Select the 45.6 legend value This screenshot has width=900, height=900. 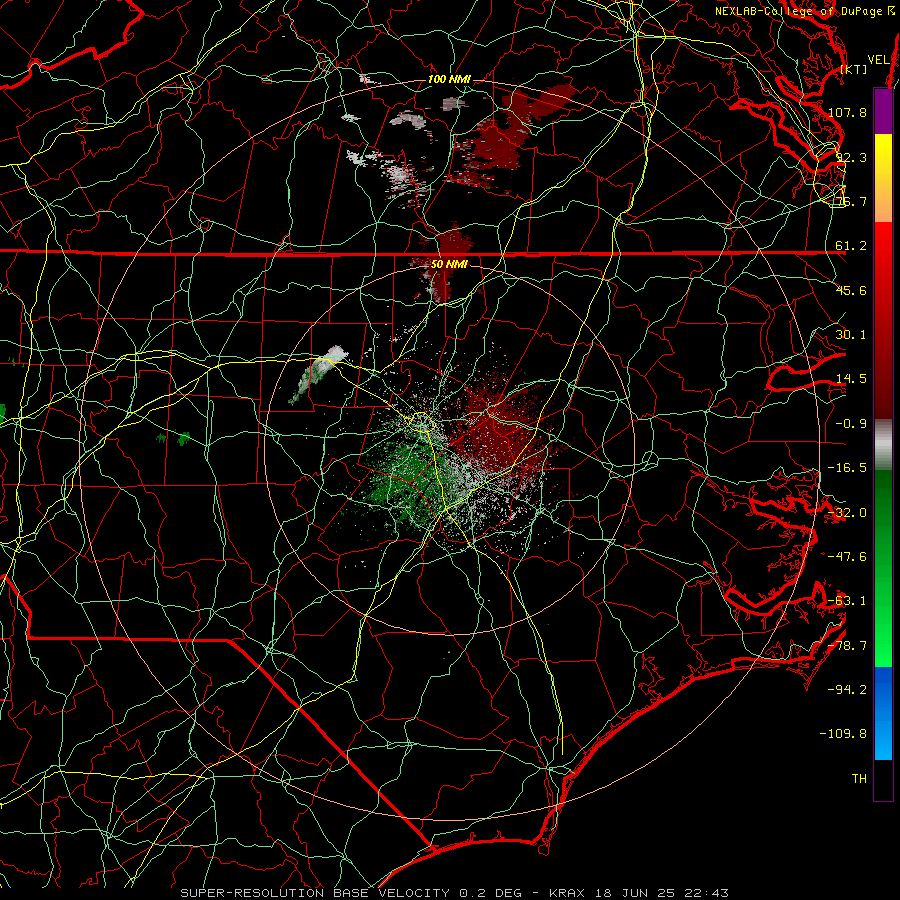[x=851, y=290]
